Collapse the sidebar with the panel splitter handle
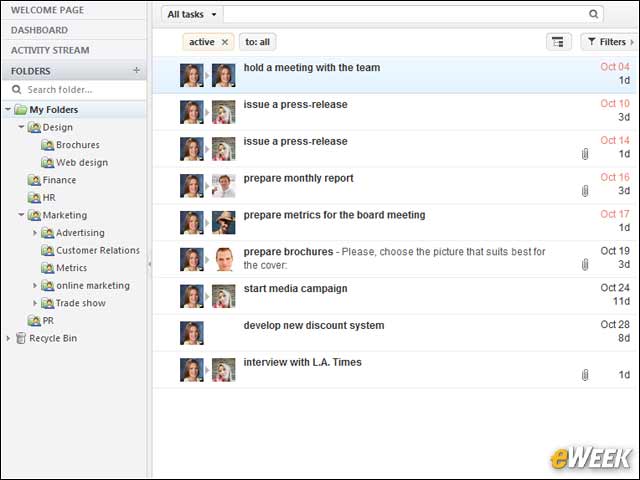Image resolution: width=640 pixels, height=480 pixels. point(149,264)
